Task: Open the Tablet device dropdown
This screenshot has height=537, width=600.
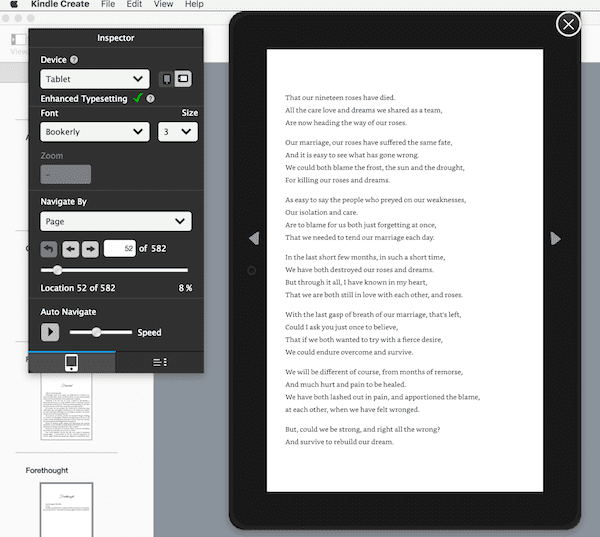Action: [x=95, y=79]
